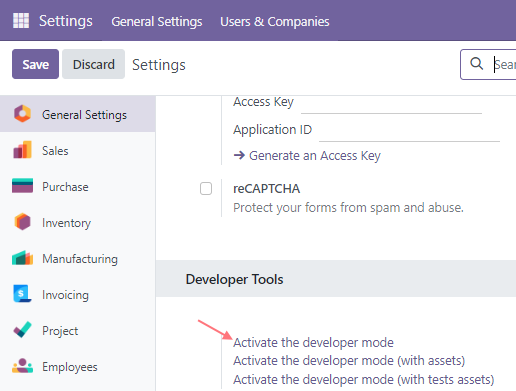Click the Manufacturing factory icon
The height and width of the screenshot is (391, 516).
[22, 258]
